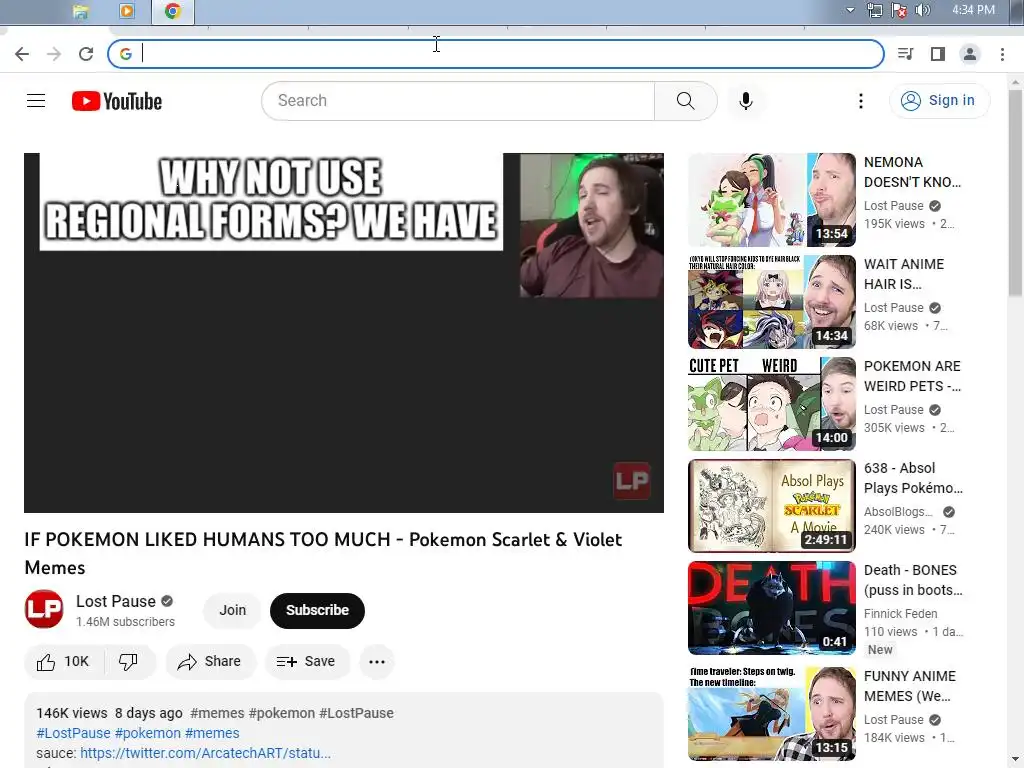Screen dimensions: 1024x768
Task: Save the video to a playlist
Action: pyautogui.click(x=306, y=662)
